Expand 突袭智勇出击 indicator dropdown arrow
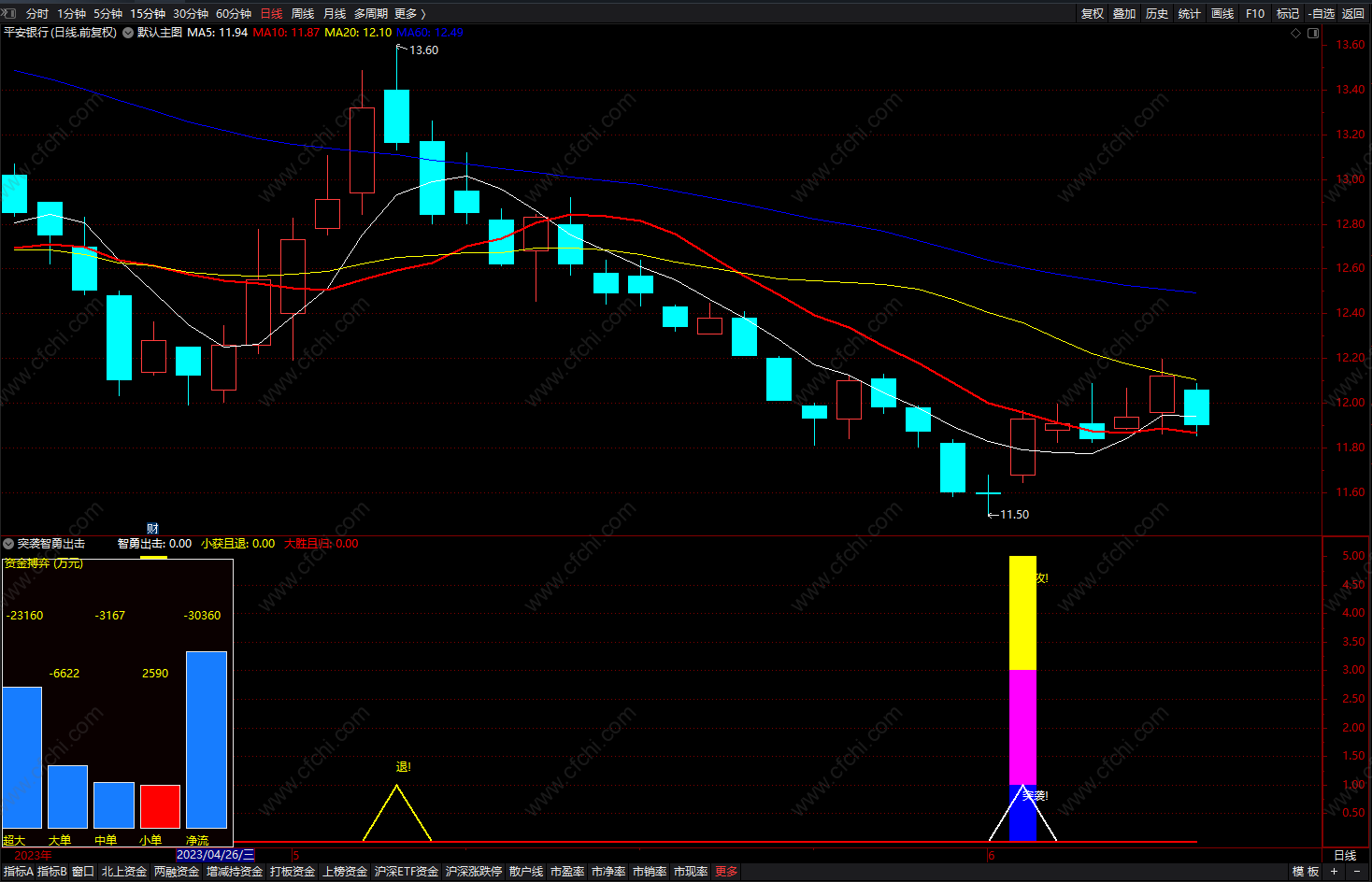Viewport: 1372px width, 882px height. (8, 544)
